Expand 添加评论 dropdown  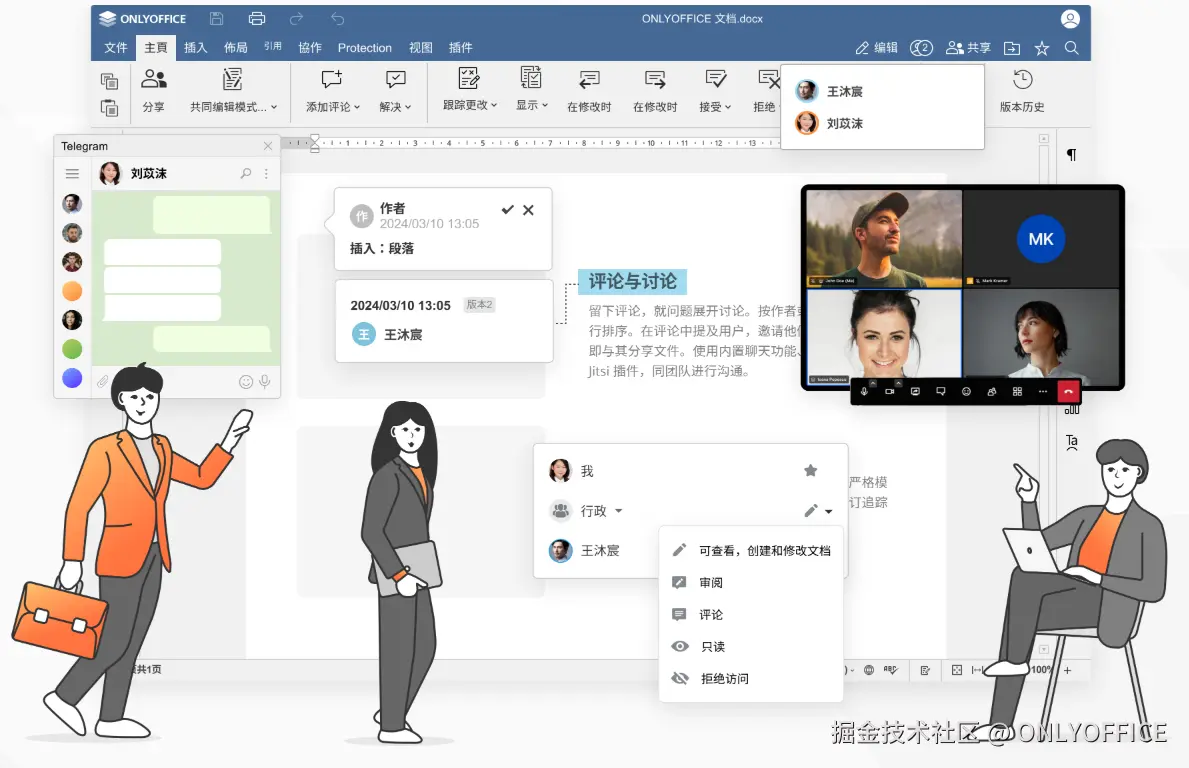(x=357, y=108)
